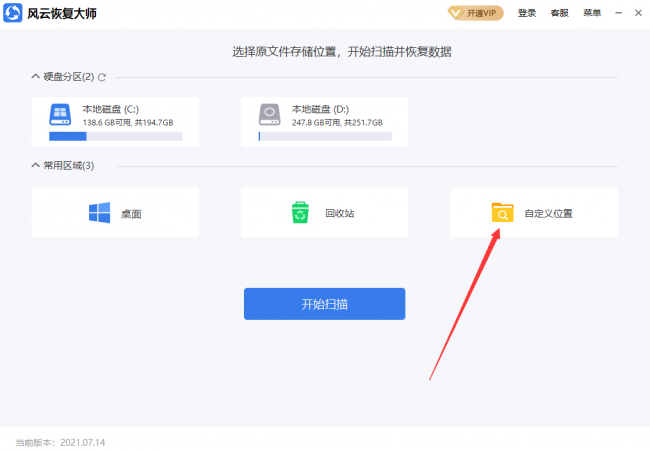Close the recovery app window
Viewport: 650px width, 451px height.
638,13
